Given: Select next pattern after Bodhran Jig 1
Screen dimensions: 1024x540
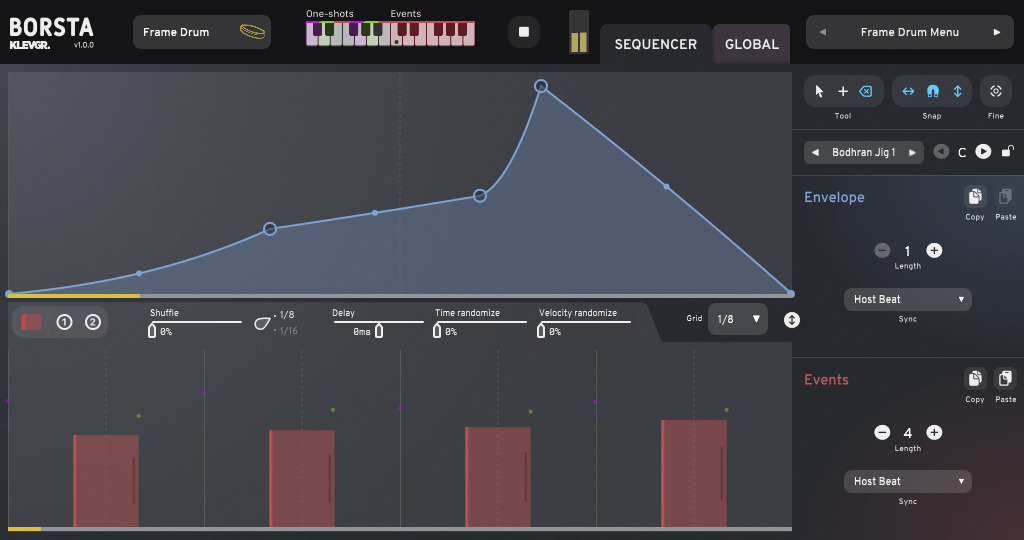Looking at the screenshot, I should (912, 153).
